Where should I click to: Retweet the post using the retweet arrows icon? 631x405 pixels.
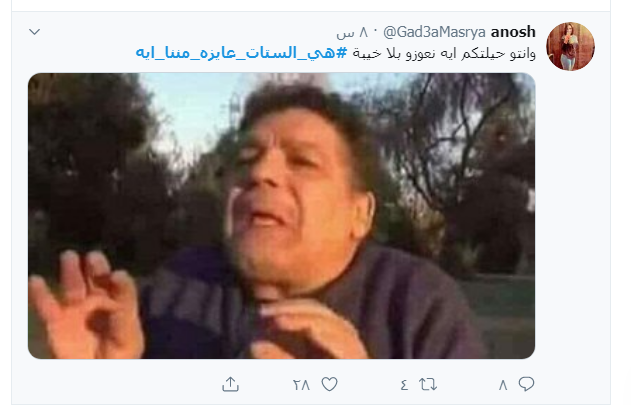[x=428, y=384]
